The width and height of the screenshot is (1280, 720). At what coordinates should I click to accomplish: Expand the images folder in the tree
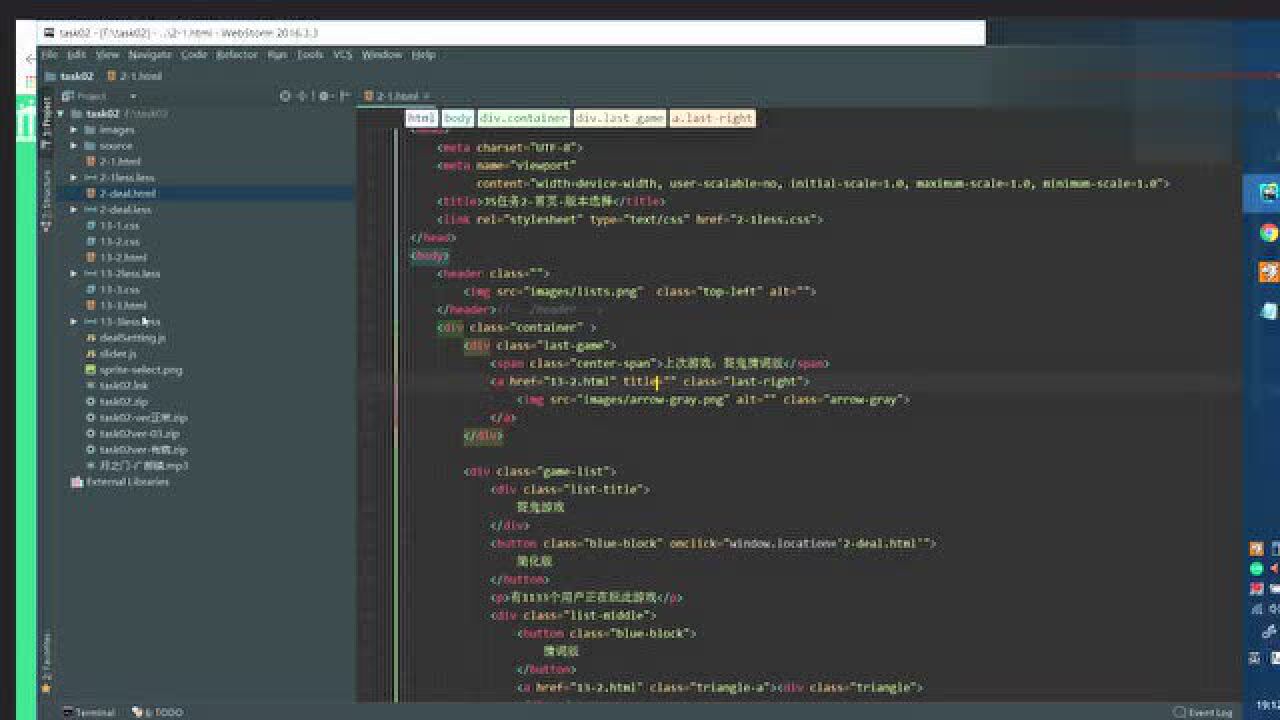74,130
